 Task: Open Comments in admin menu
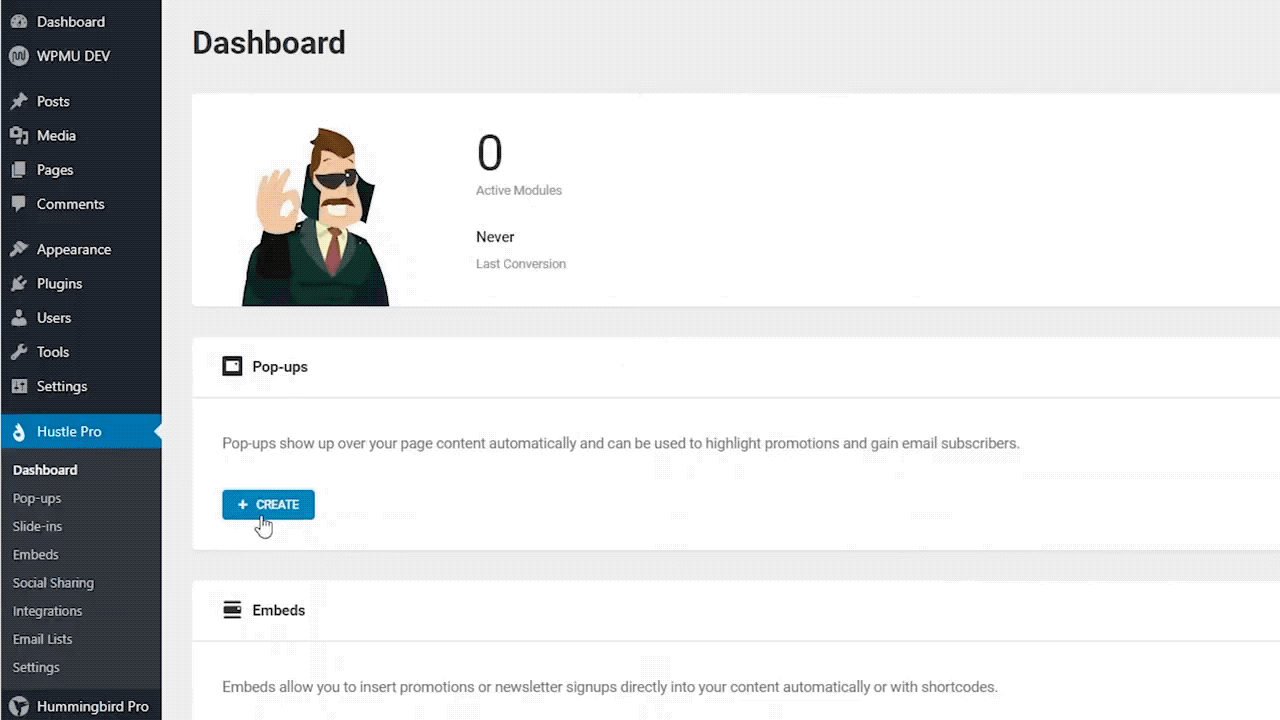pyautogui.click(x=80, y=204)
